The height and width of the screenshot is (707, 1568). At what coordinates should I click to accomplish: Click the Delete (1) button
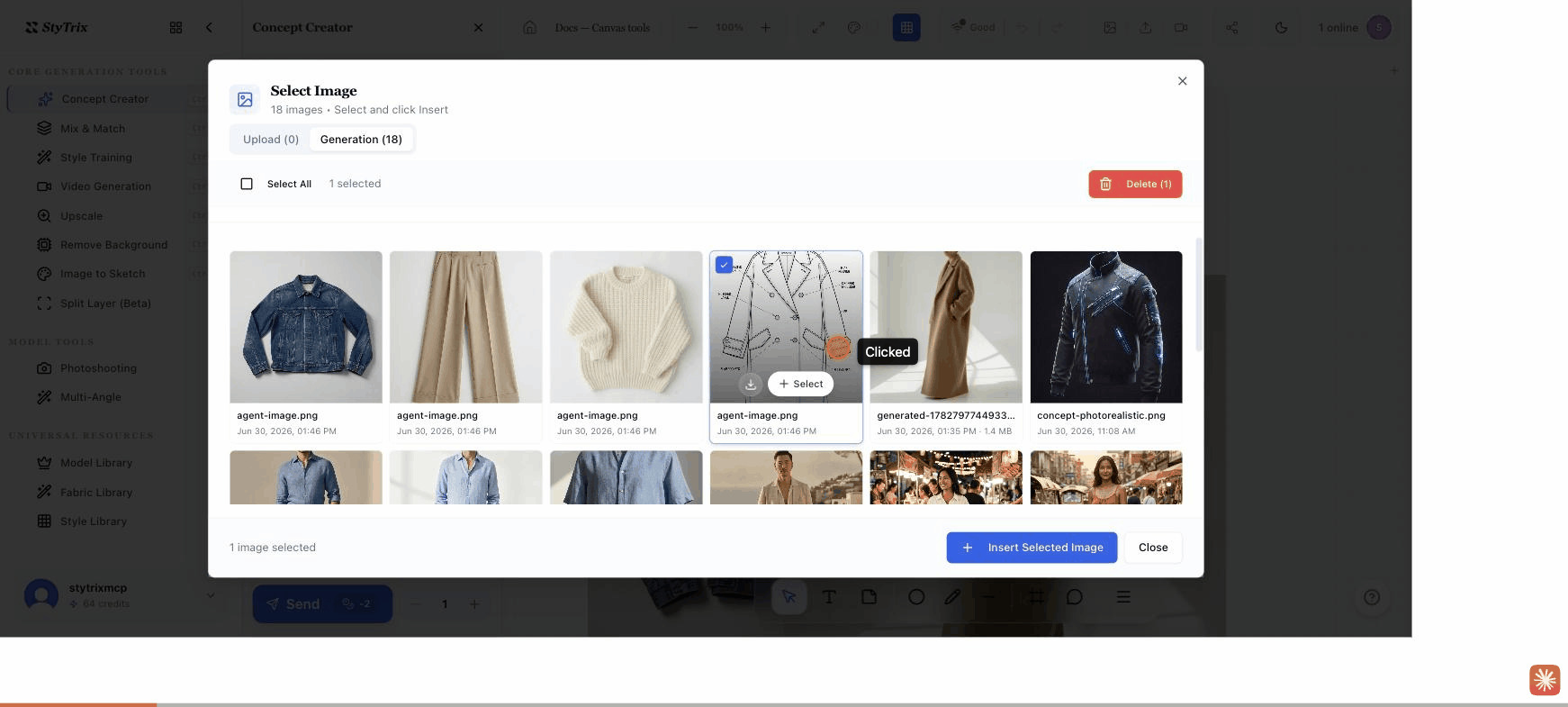pos(1135,184)
